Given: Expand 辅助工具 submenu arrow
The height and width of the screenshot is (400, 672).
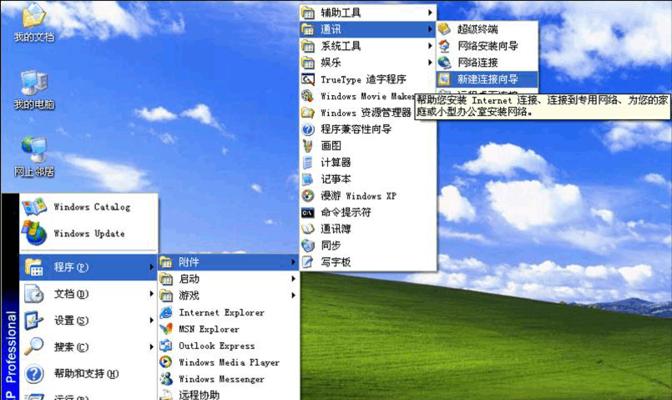Looking at the screenshot, I should 430,13.
